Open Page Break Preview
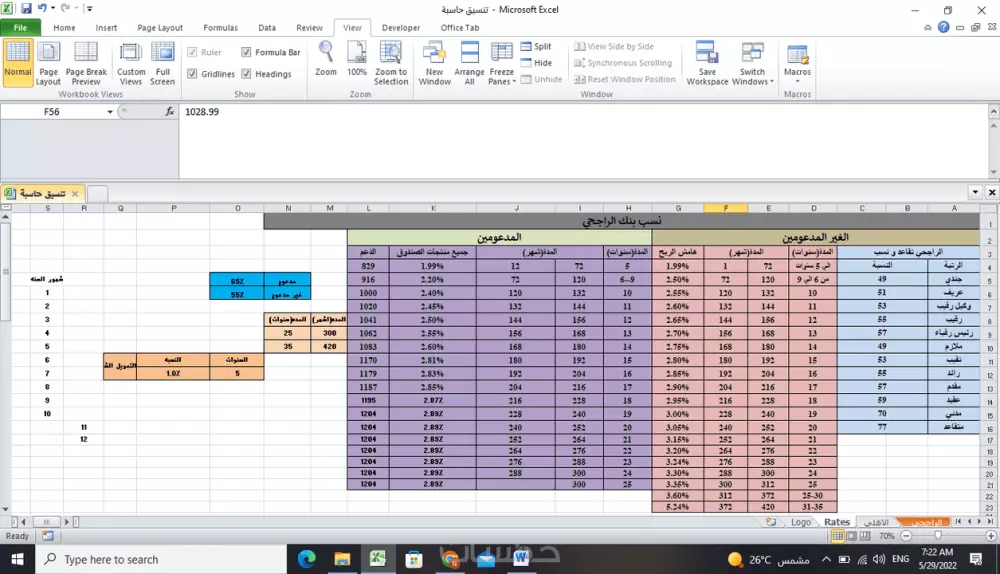 tap(86, 63)
